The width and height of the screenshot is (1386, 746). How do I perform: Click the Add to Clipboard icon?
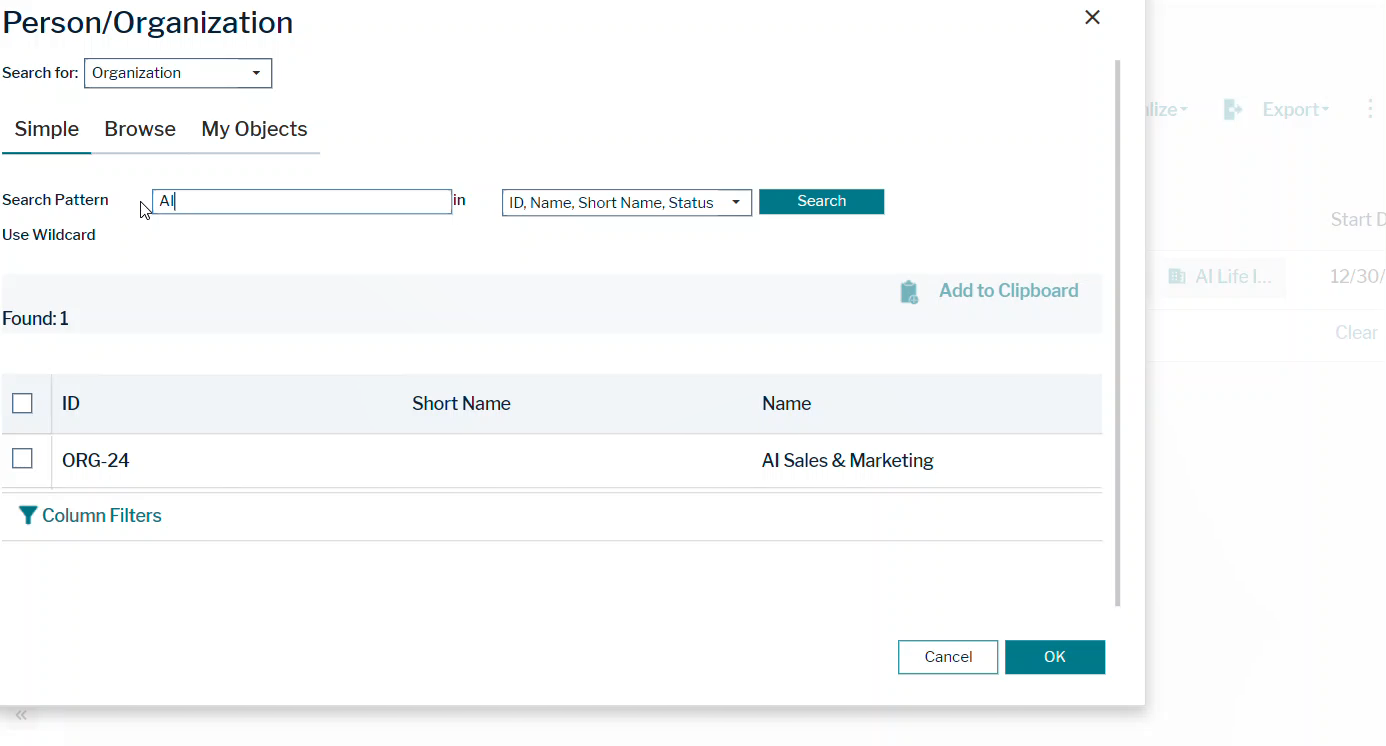[909, 292]
